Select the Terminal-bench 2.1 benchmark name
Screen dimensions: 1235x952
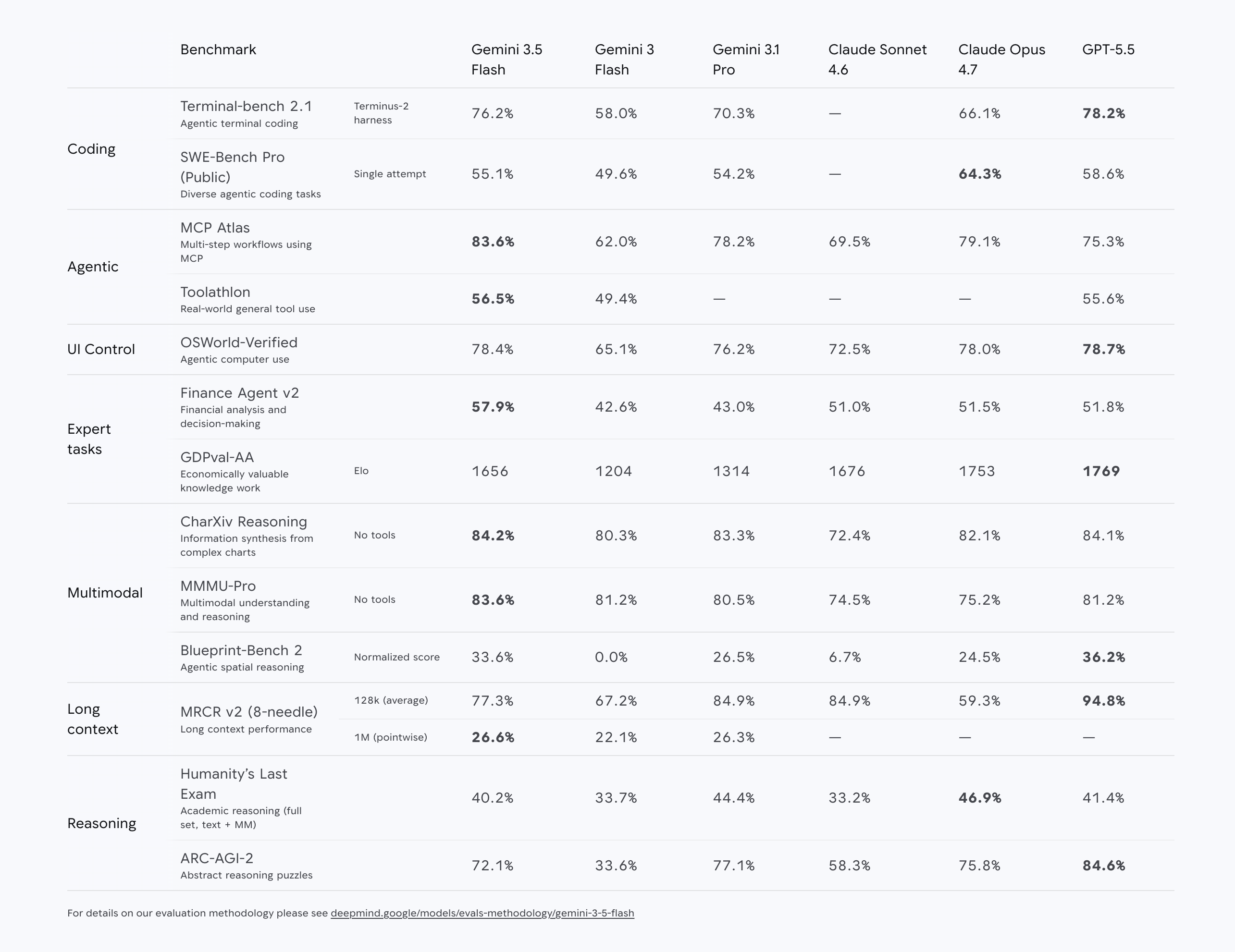[246, 106]
